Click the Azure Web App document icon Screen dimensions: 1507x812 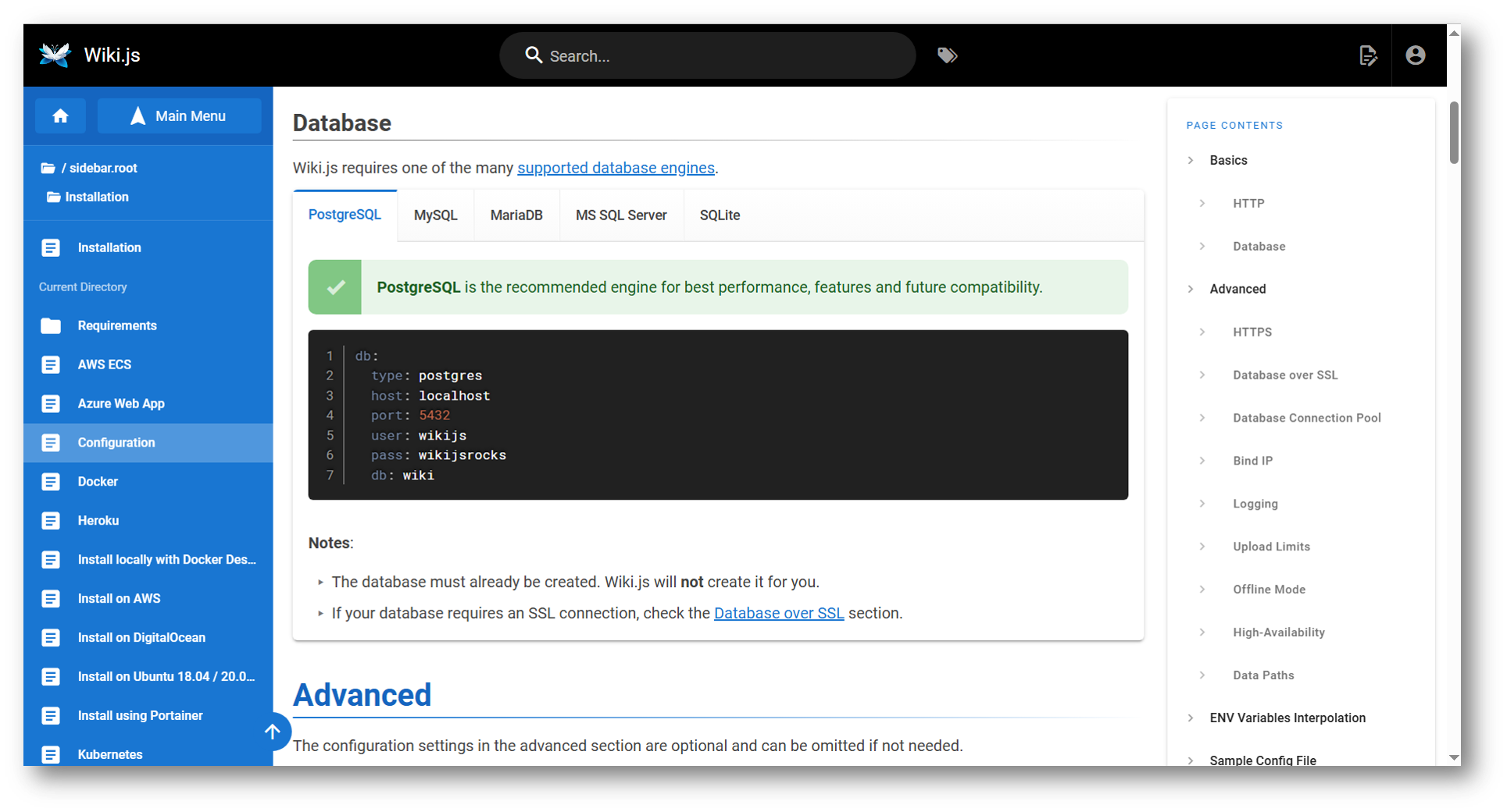tap(51, 404)
